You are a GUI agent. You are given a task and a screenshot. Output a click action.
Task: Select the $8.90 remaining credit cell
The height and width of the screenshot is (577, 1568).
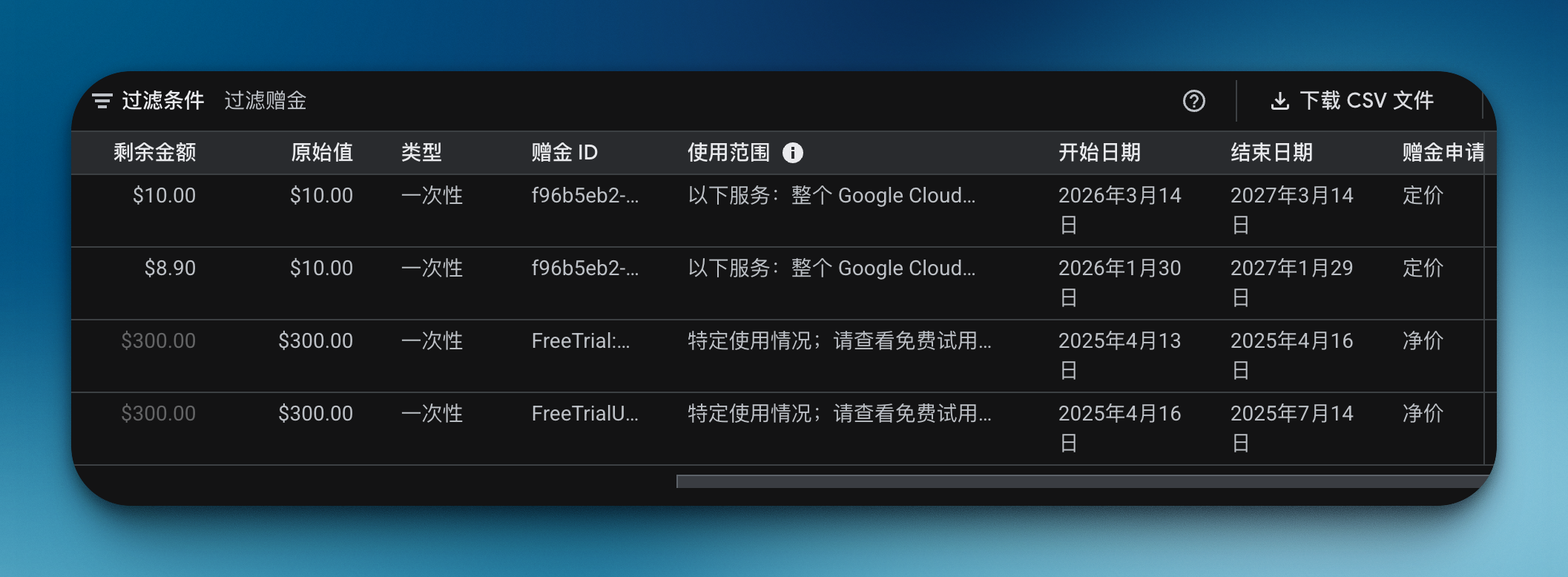coord(170,268)
